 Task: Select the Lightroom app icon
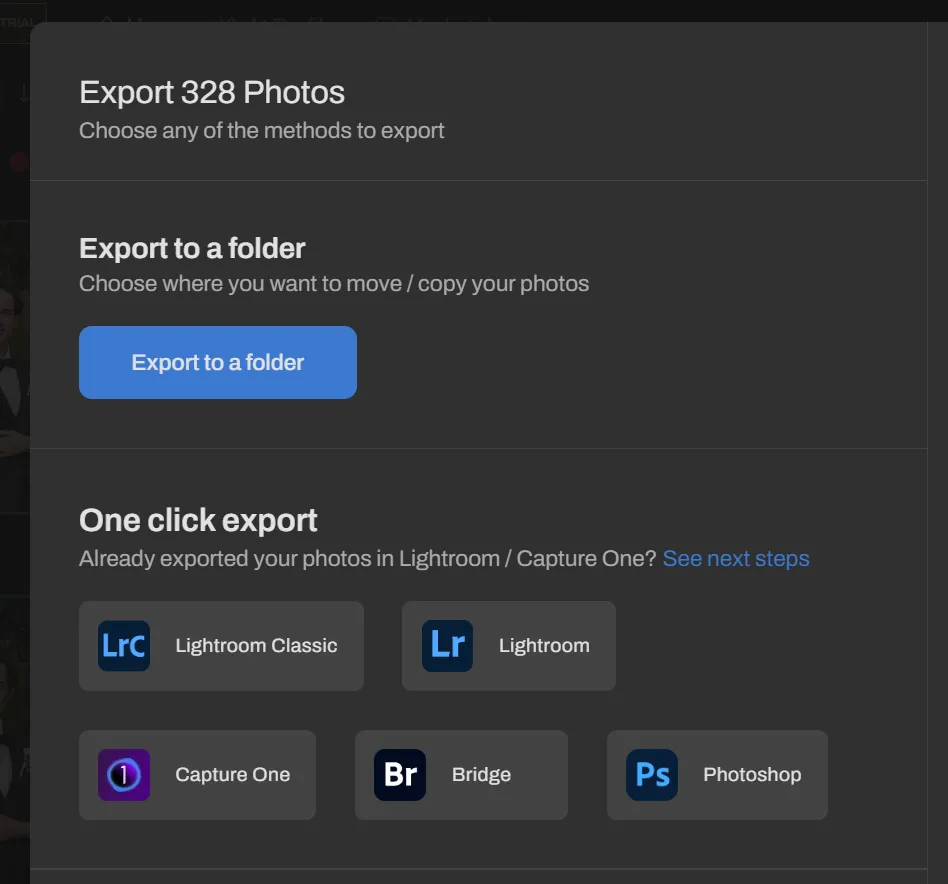point(446,645)
